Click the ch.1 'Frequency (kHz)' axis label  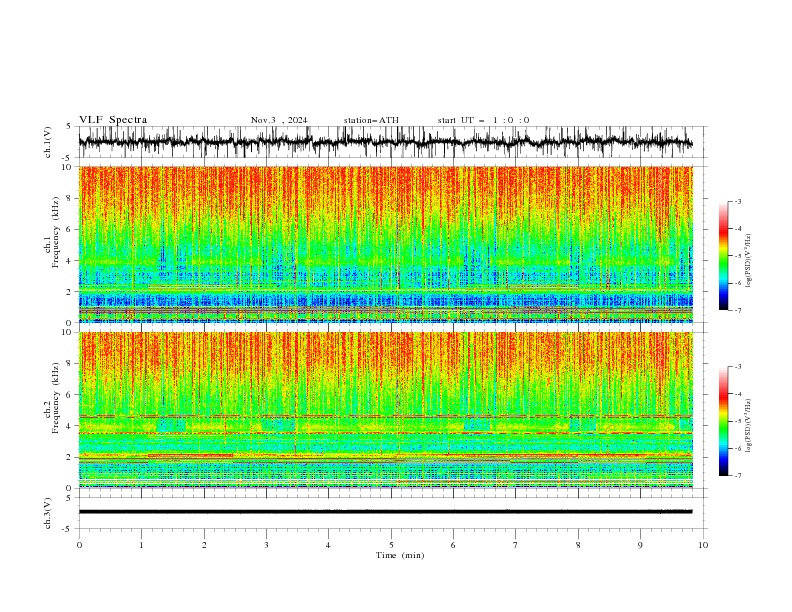pyautogui.click(x=56, y=232)
